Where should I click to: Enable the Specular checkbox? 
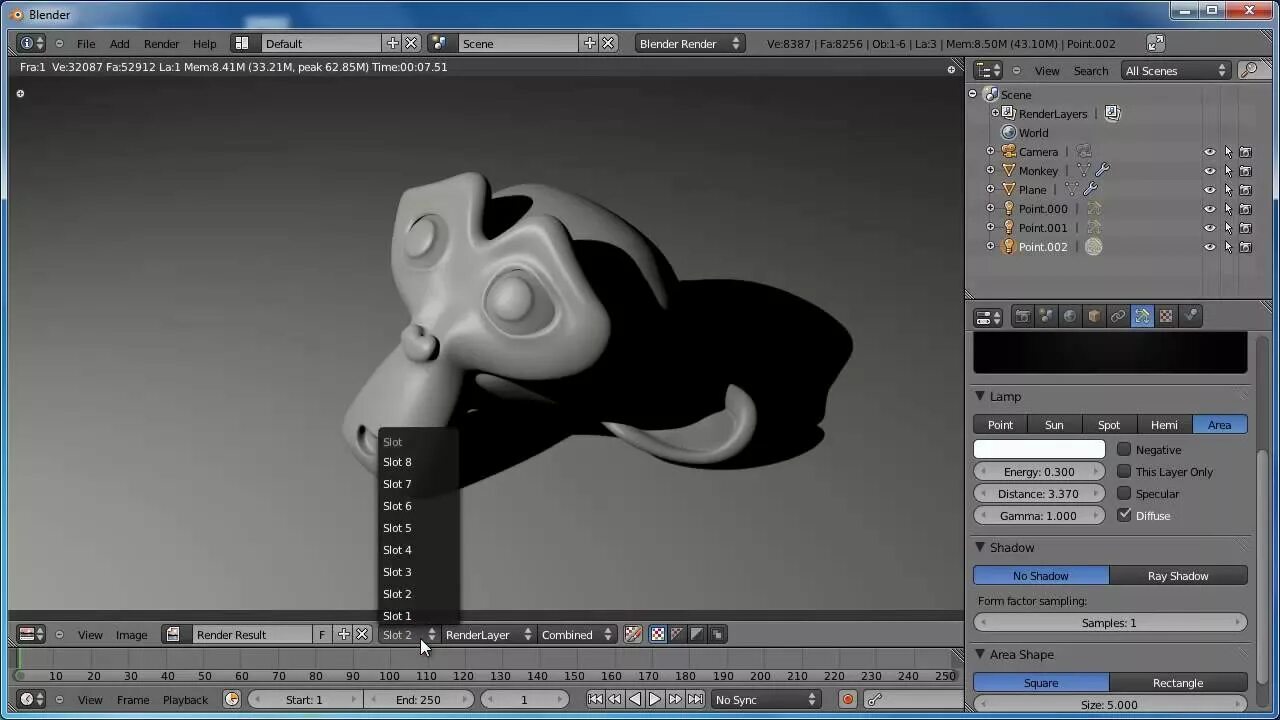1124,493
